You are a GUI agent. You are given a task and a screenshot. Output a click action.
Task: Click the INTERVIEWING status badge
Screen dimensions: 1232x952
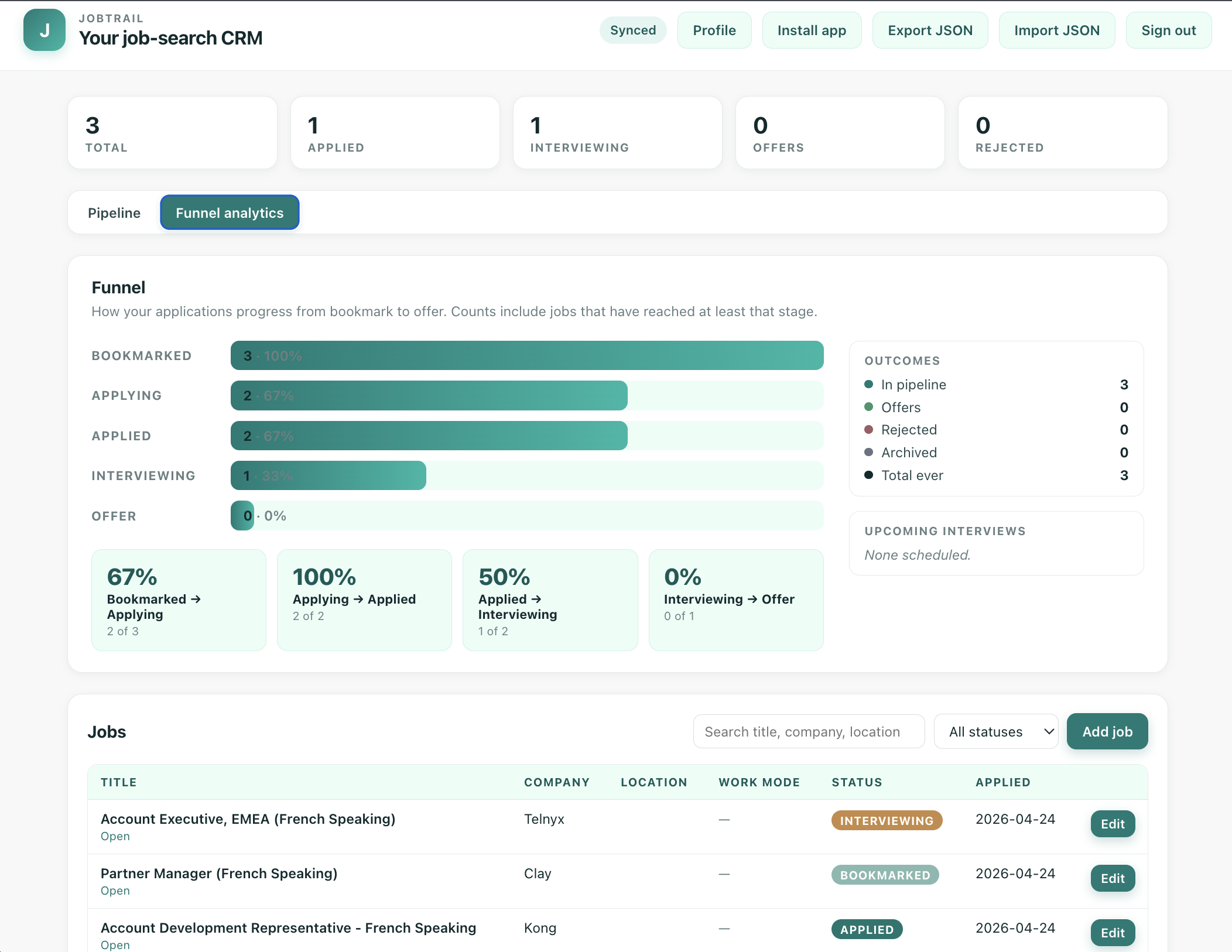click(887, 820)
